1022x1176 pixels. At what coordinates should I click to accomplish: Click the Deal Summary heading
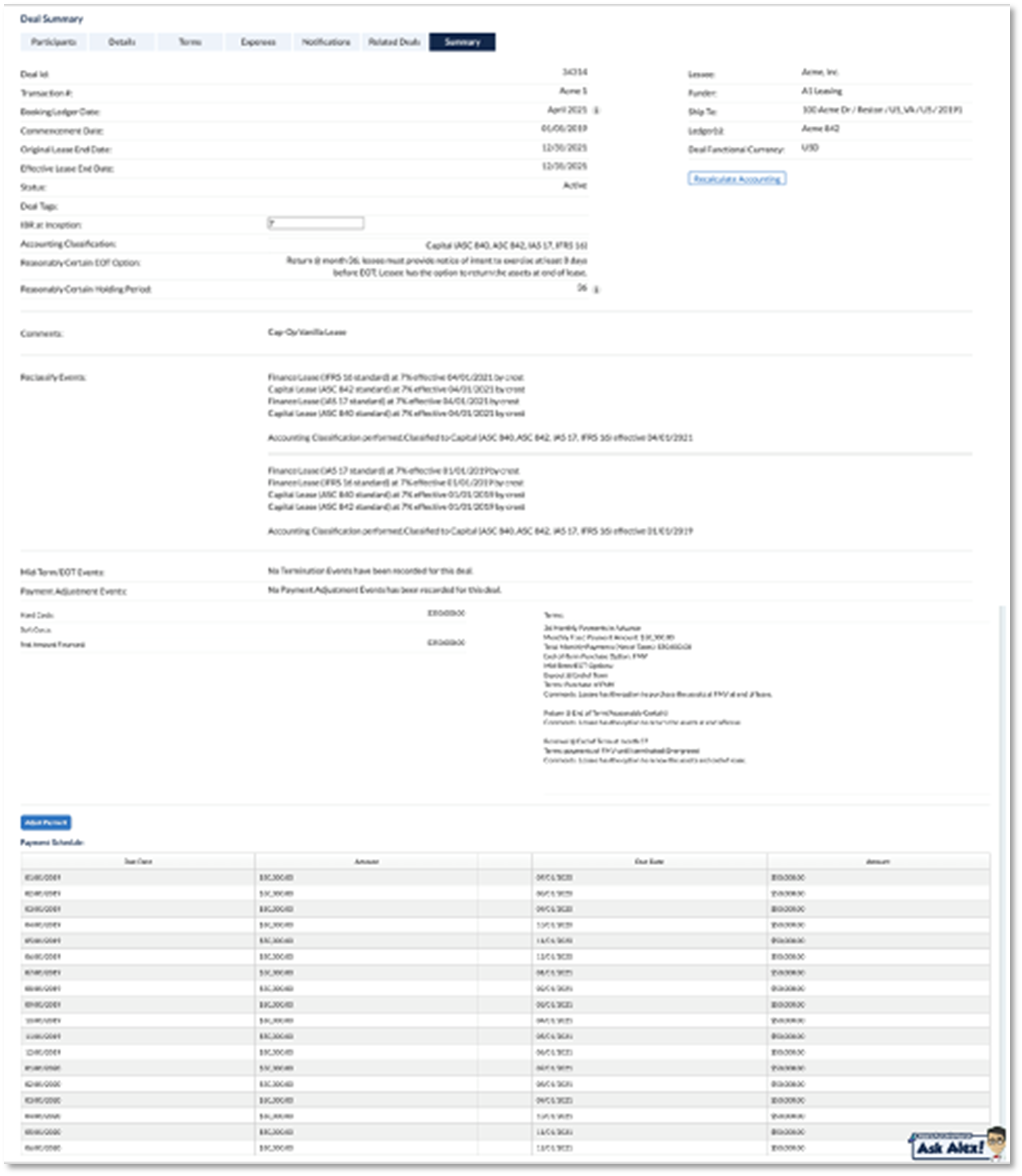(52, 19)
